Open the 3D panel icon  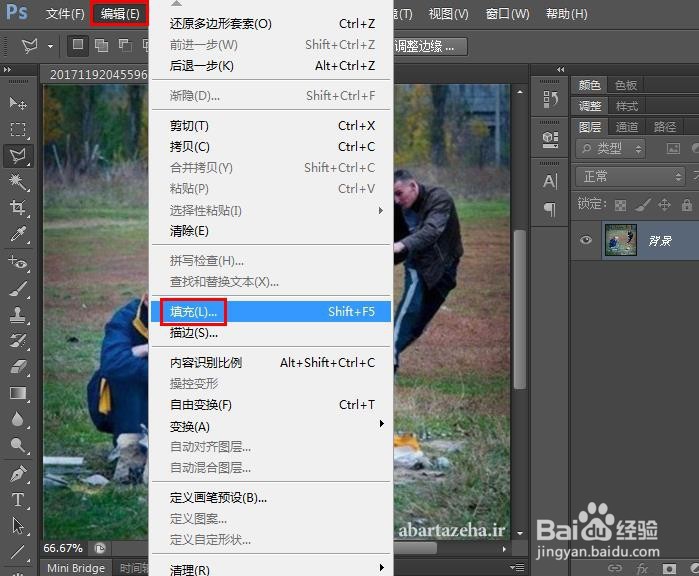tap(550, 140)
